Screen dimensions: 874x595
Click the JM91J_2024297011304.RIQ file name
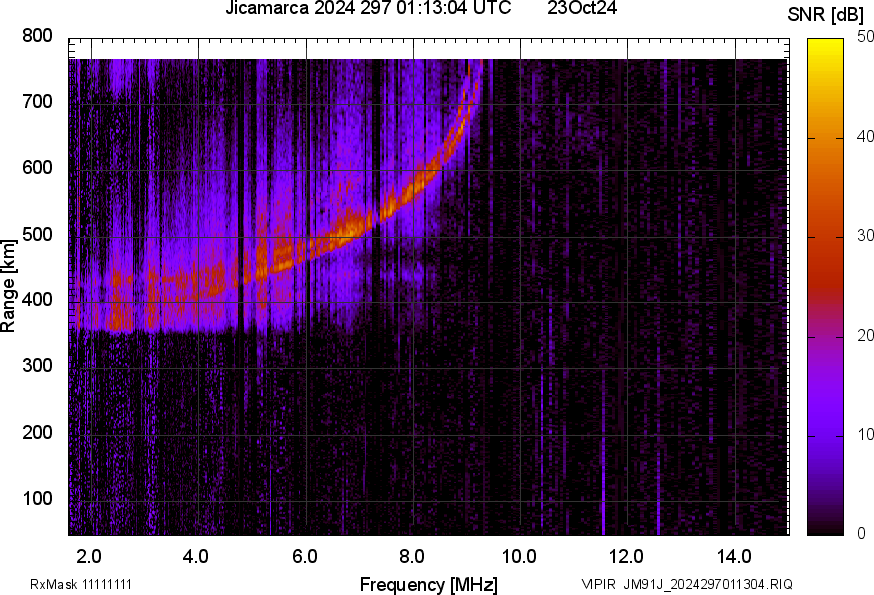click(x=708, y=584)
